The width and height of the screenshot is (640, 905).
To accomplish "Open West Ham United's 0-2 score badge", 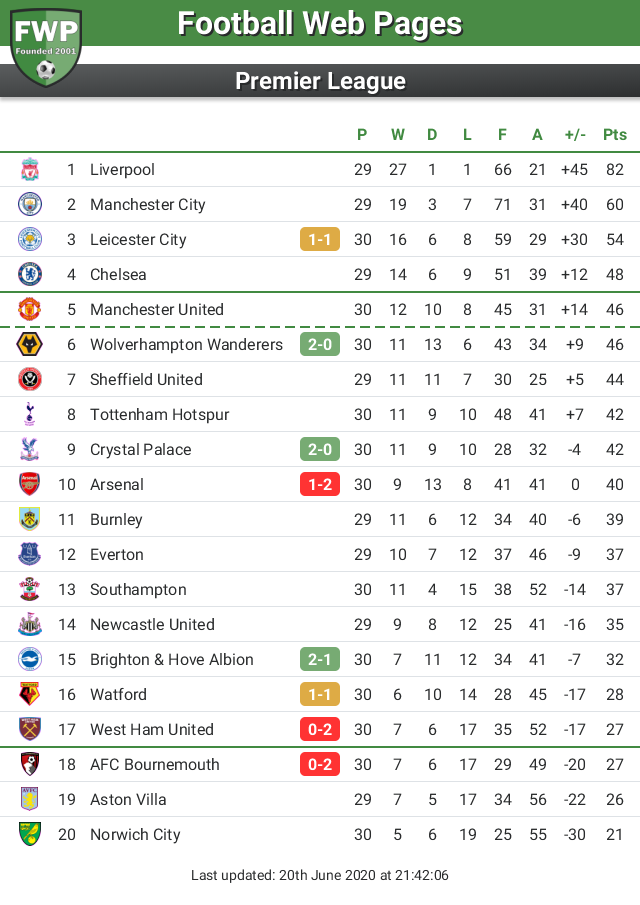I will tap(320, 730).
